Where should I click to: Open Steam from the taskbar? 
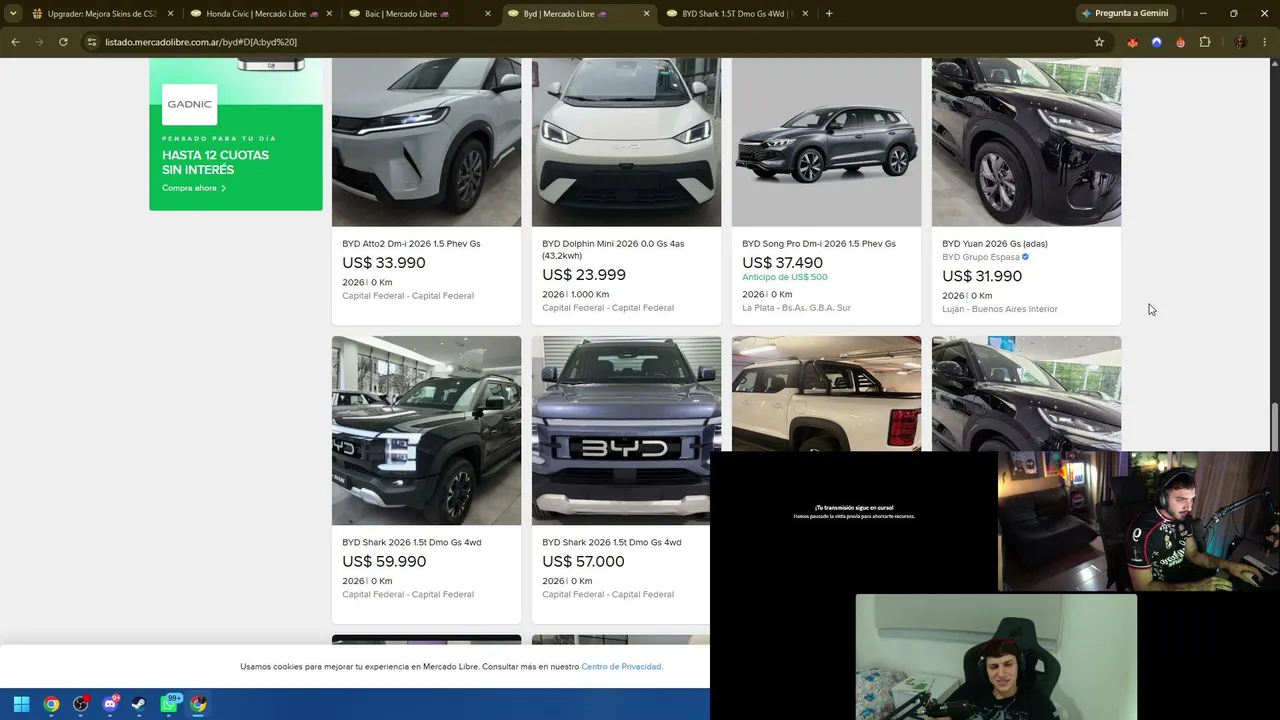pos(139,704)
